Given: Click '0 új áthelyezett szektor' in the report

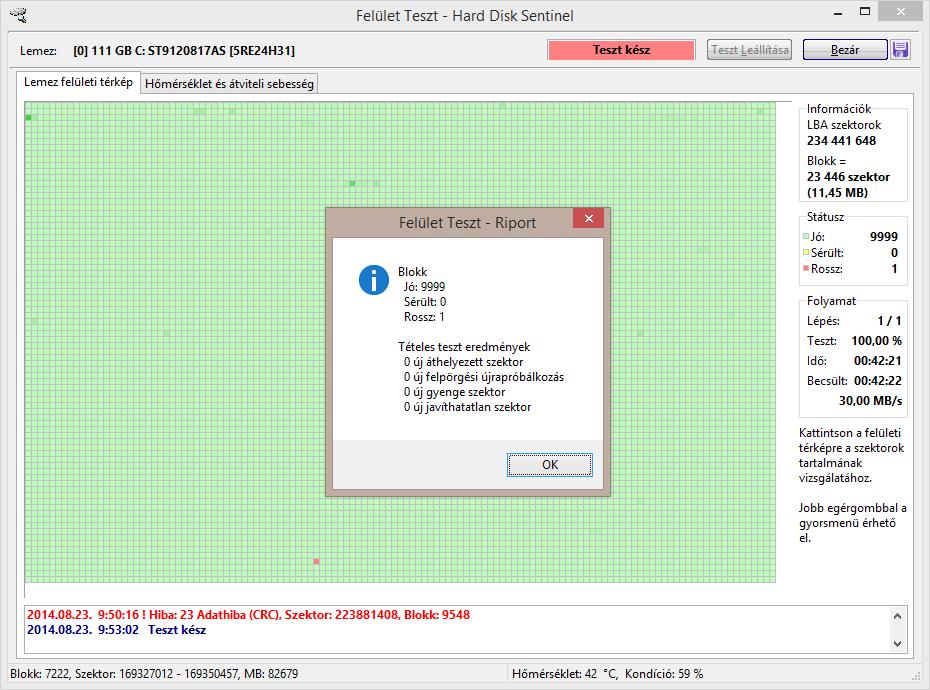Looking at the screenshot, I should pos(463,362).
